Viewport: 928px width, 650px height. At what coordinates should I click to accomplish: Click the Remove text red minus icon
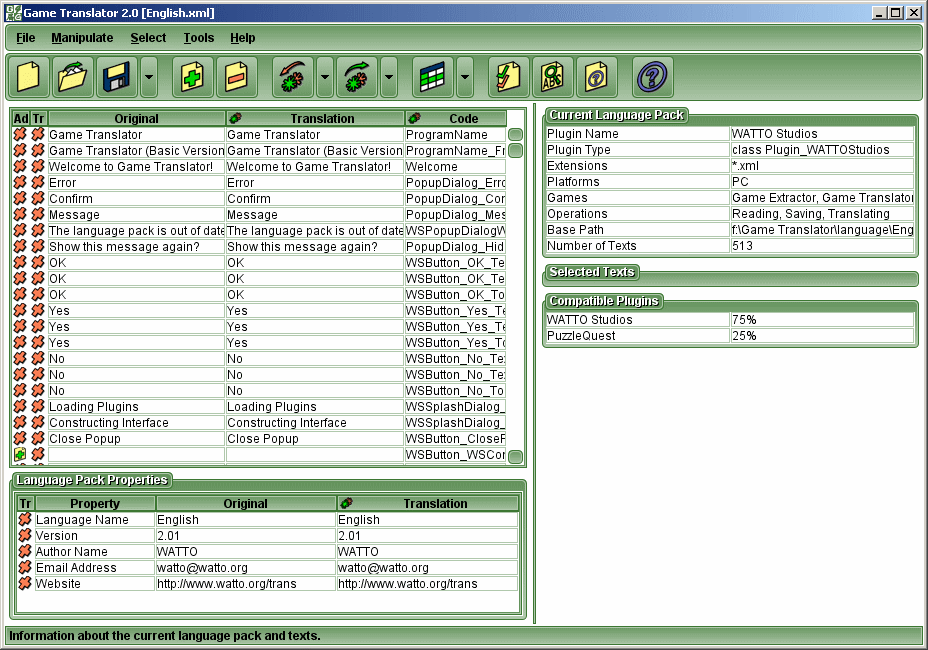coord(236,77)
